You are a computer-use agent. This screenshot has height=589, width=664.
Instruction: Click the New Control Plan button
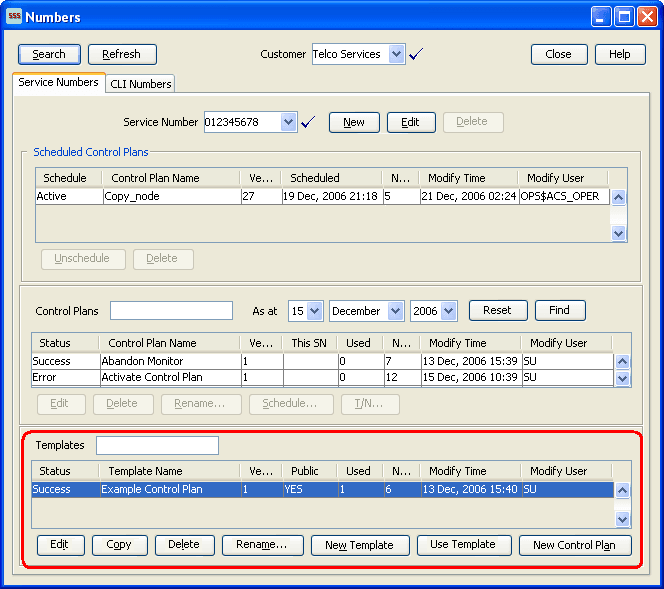[574, 546]
